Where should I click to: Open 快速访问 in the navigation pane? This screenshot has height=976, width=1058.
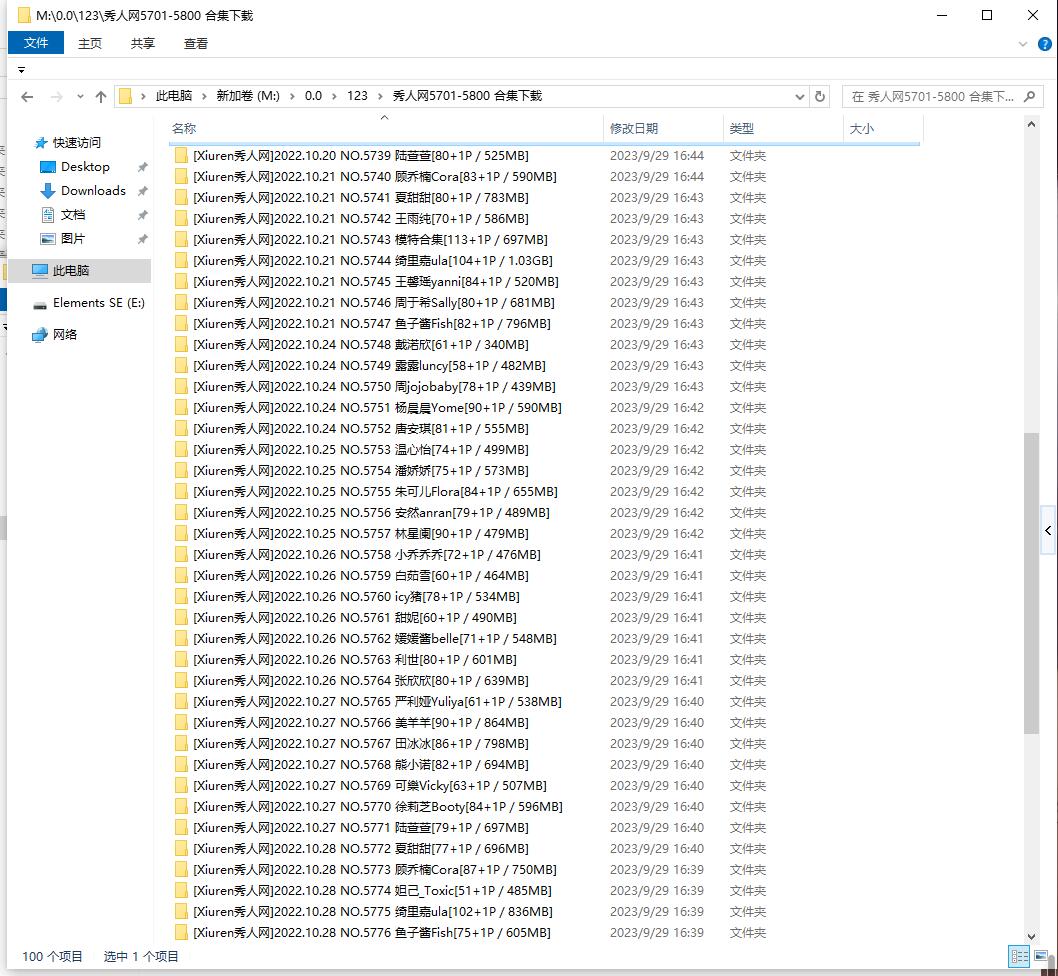(x=76, y=142)
